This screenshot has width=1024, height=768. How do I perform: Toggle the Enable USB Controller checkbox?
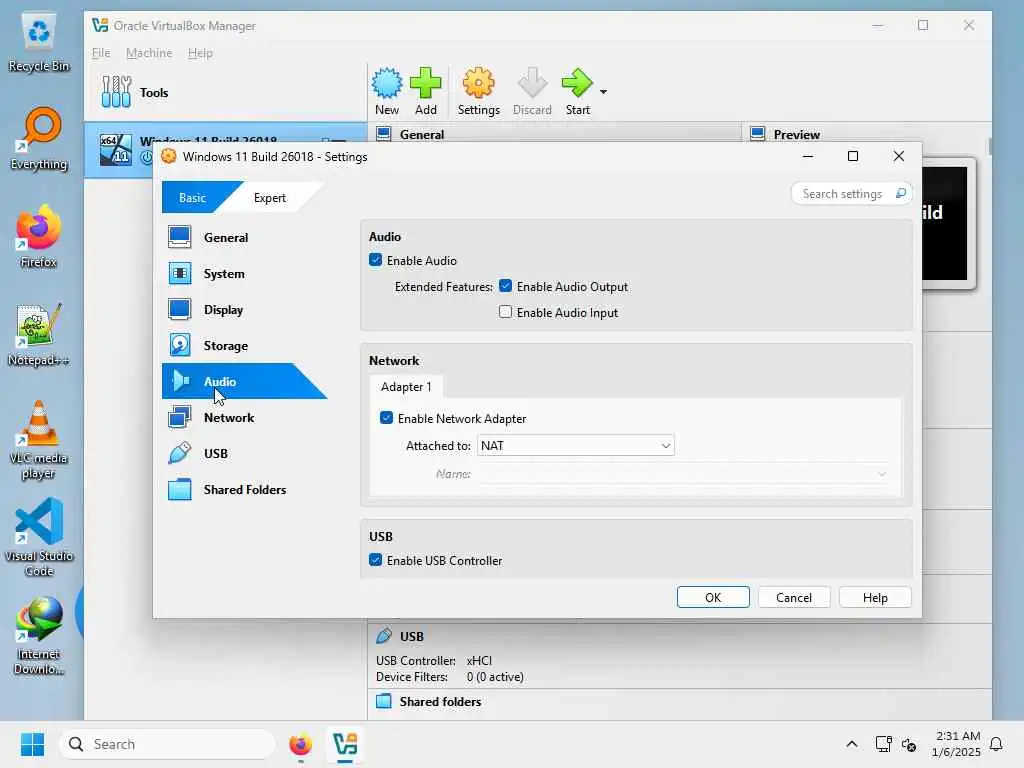tap(376, 560)
